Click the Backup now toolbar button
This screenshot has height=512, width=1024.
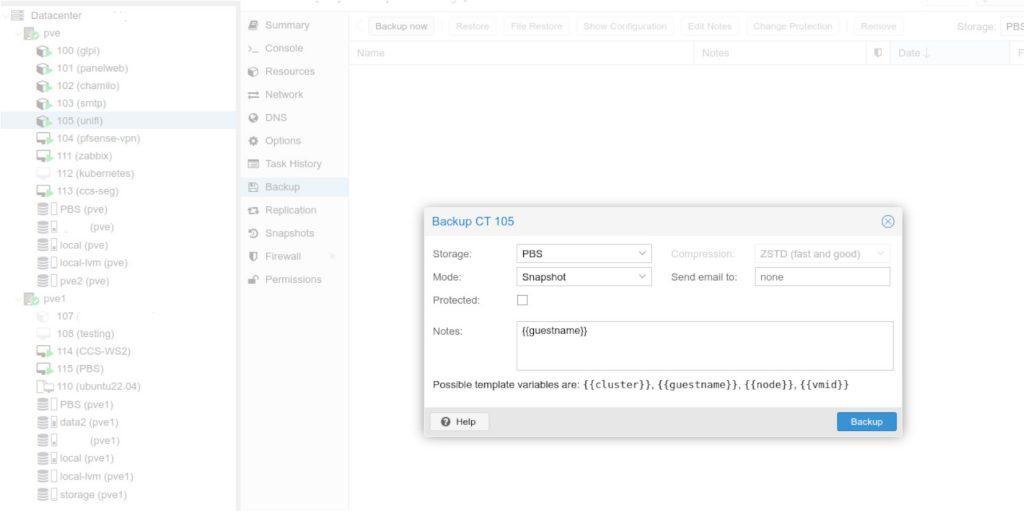(x=400, y=27)
